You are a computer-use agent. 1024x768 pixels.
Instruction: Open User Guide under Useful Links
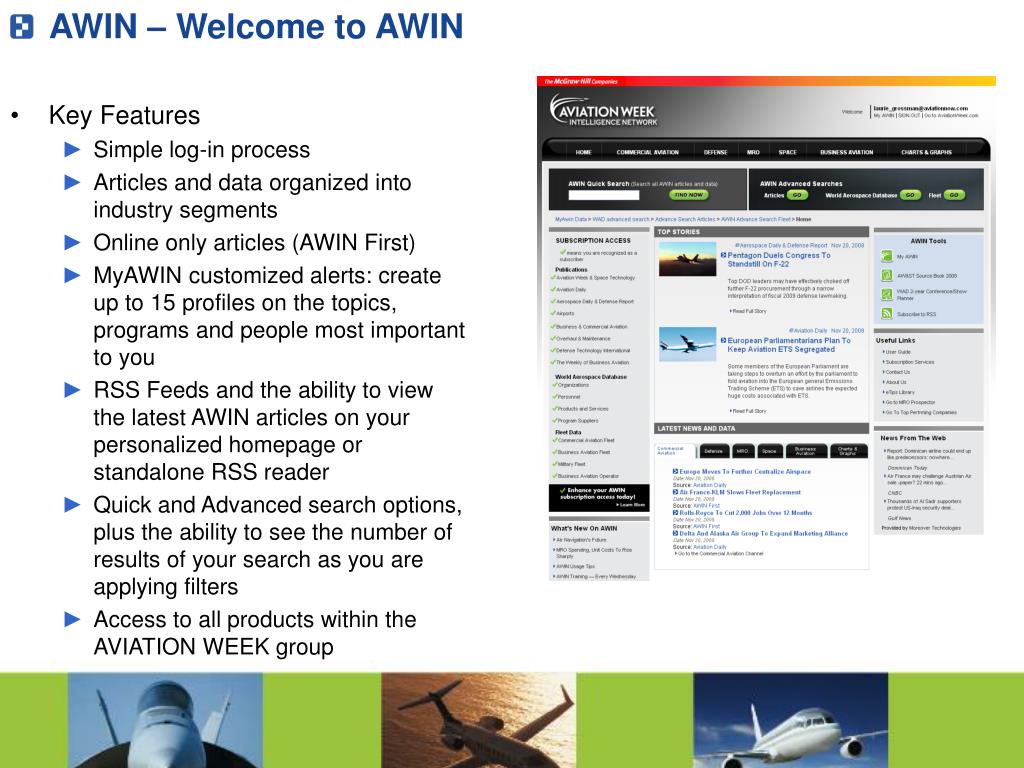897,351
